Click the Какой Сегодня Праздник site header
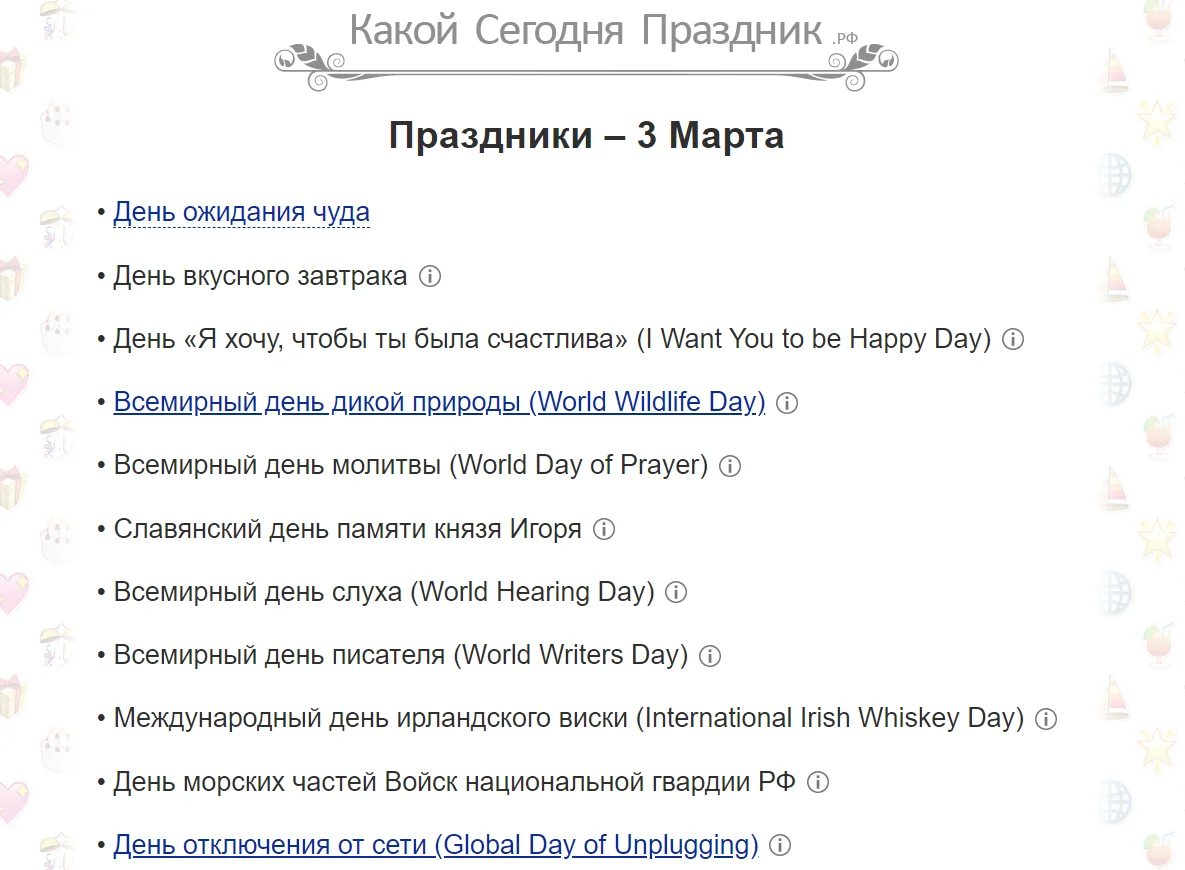Screen dimensions: 1185x870 click(x=591, y=31)
